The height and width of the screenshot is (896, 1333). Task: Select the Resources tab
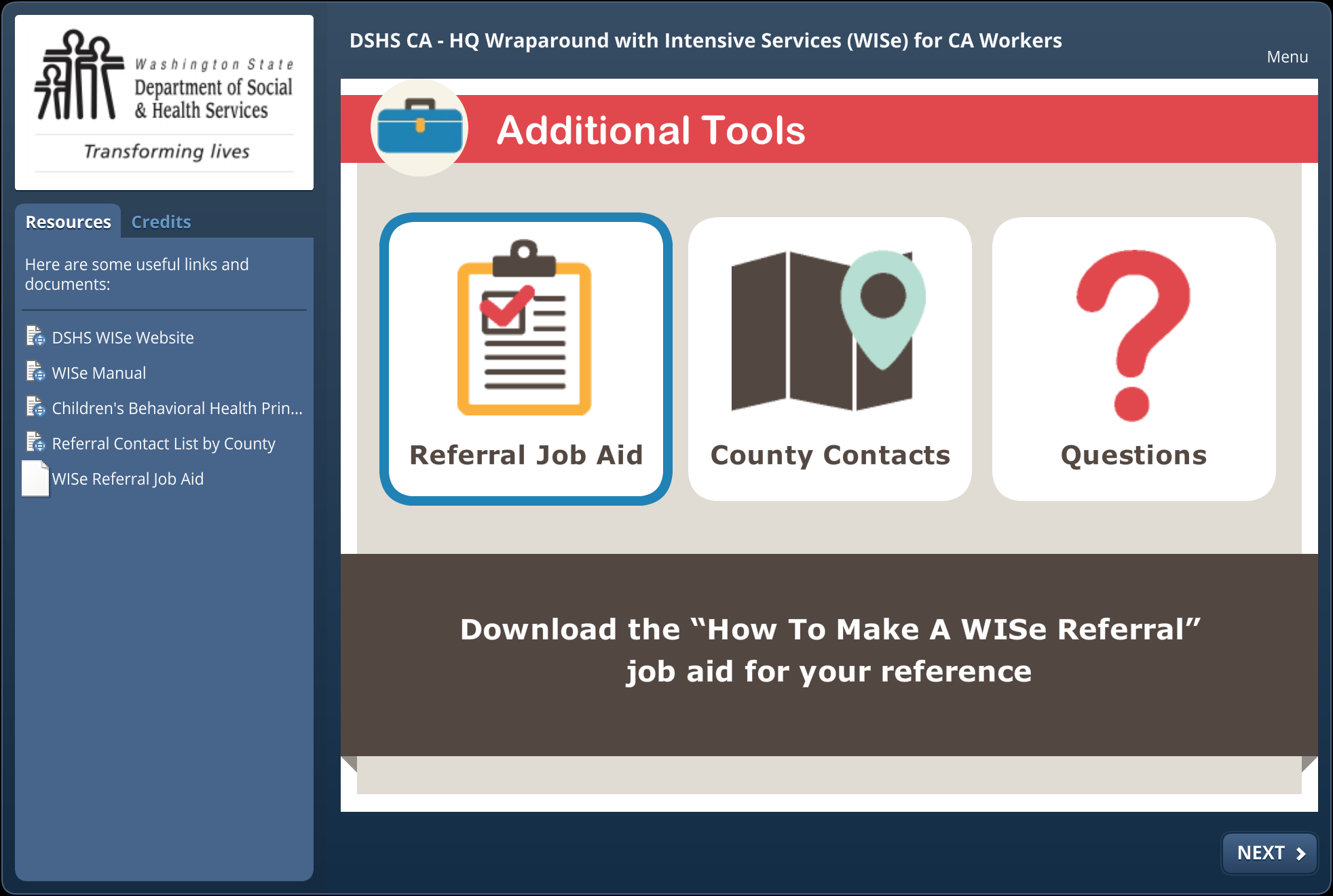(x=68, y=222)
